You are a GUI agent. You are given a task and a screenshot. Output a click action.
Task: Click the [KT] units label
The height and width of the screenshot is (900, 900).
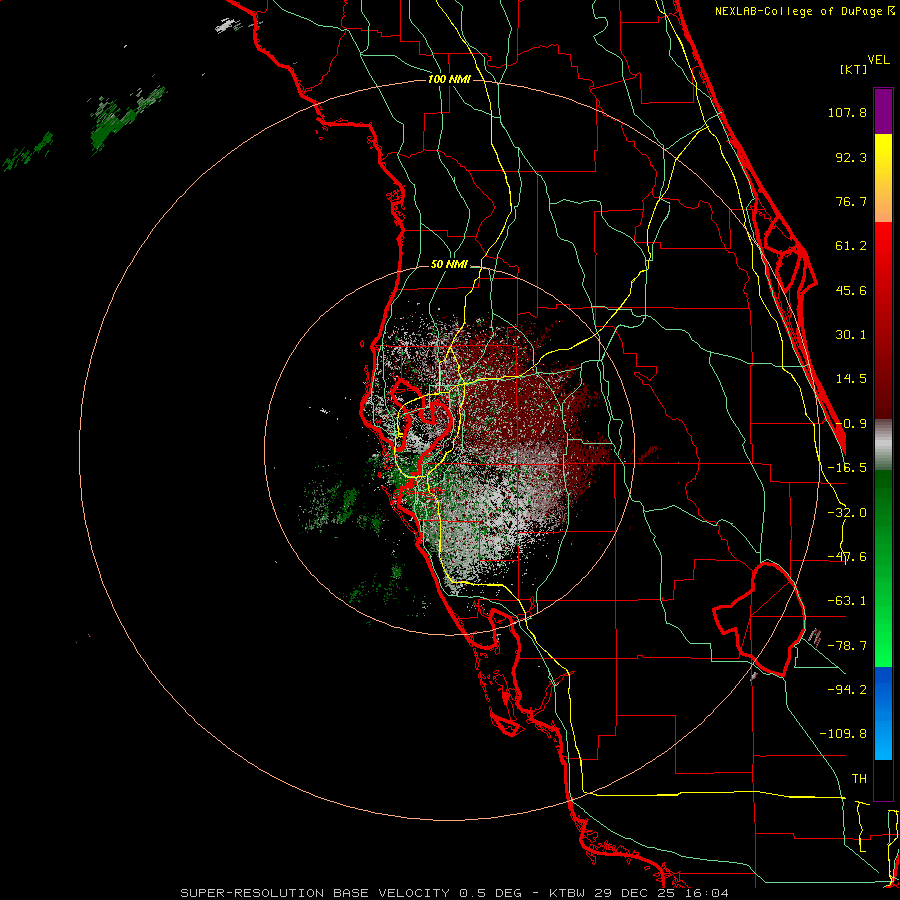click(853, 69)
